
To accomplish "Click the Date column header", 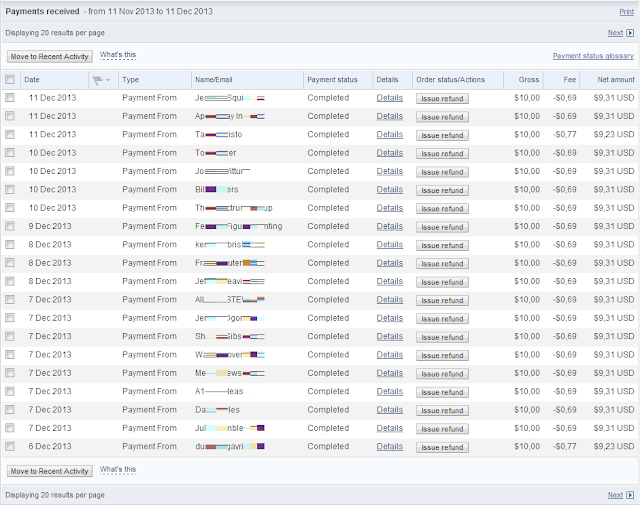I will pos(32,80).
